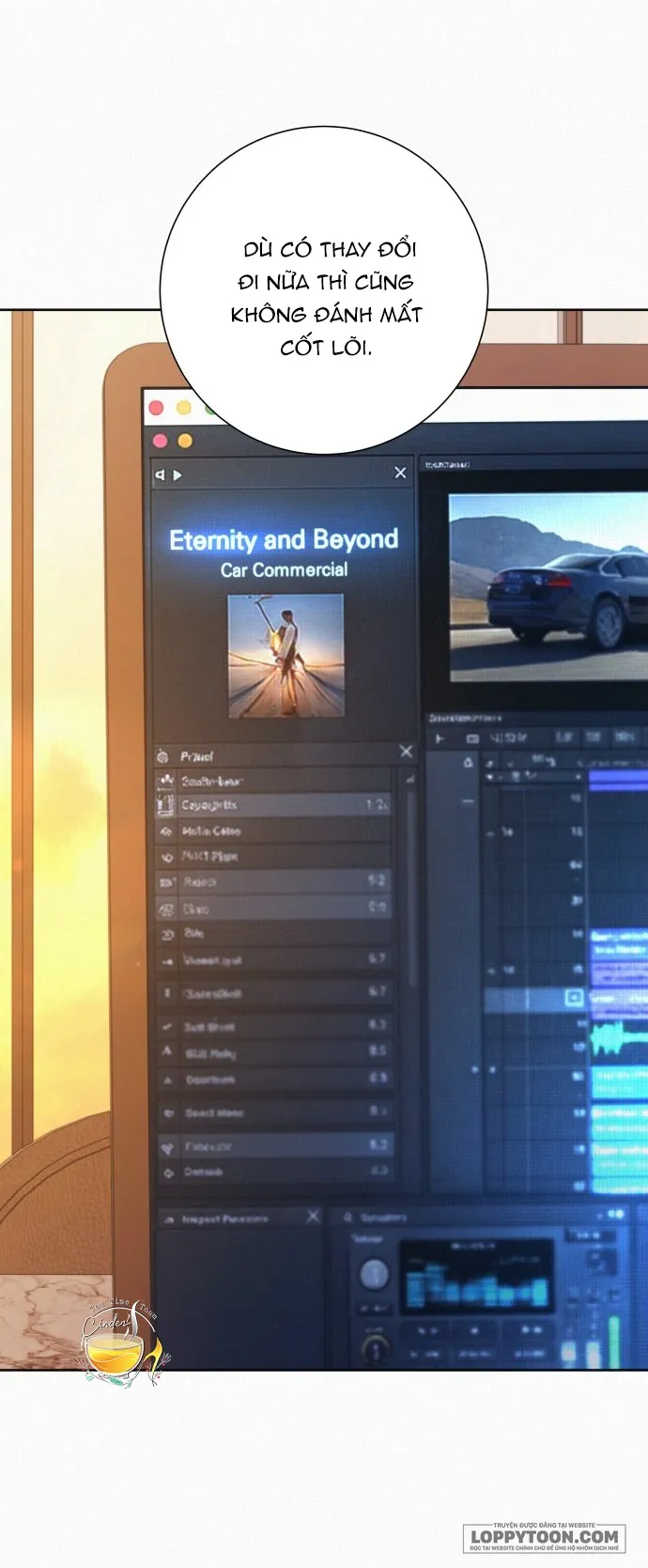The height and width of the screenshot is (1568, 648).
Task: Click the play arrow in the timeline toolbar
Action: click(440, 739)
